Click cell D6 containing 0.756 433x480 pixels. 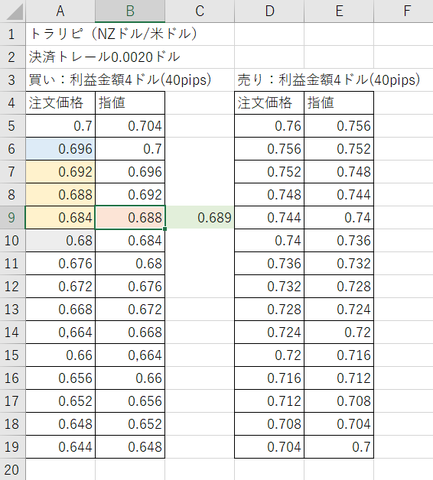click(x=269, y=149)
